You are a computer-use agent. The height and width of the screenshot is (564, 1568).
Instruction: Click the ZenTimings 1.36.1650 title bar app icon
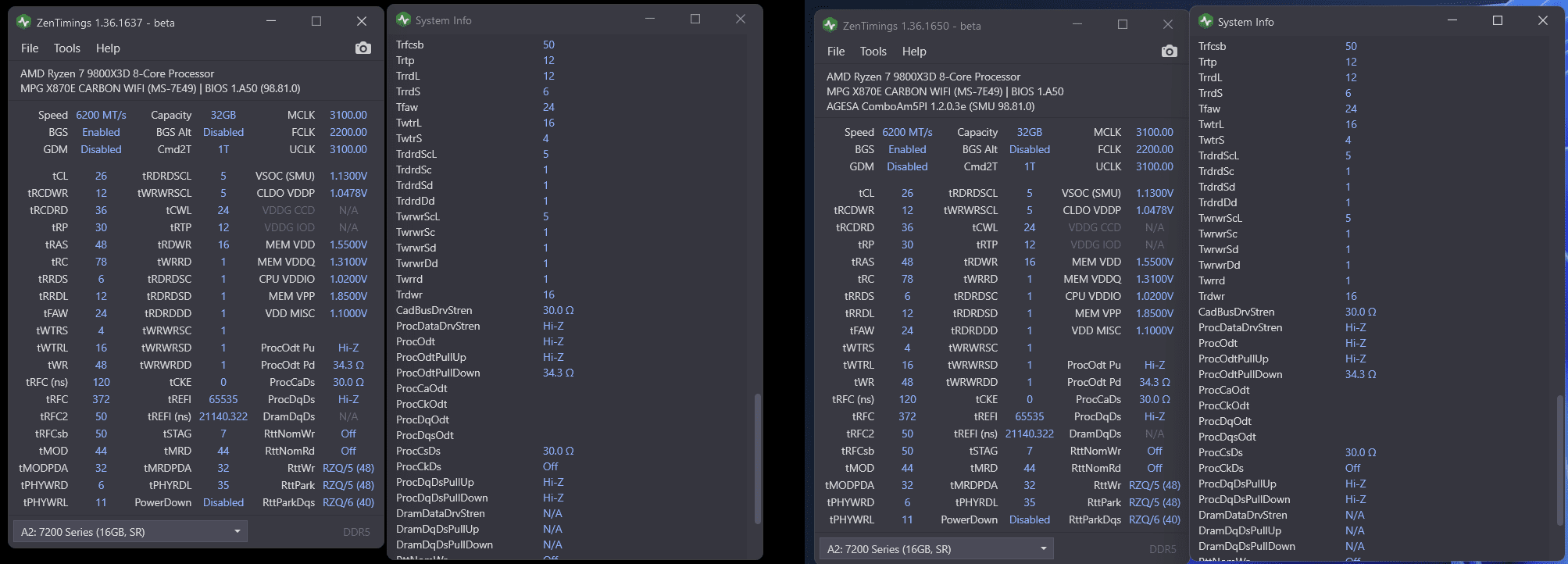point(830,25)
